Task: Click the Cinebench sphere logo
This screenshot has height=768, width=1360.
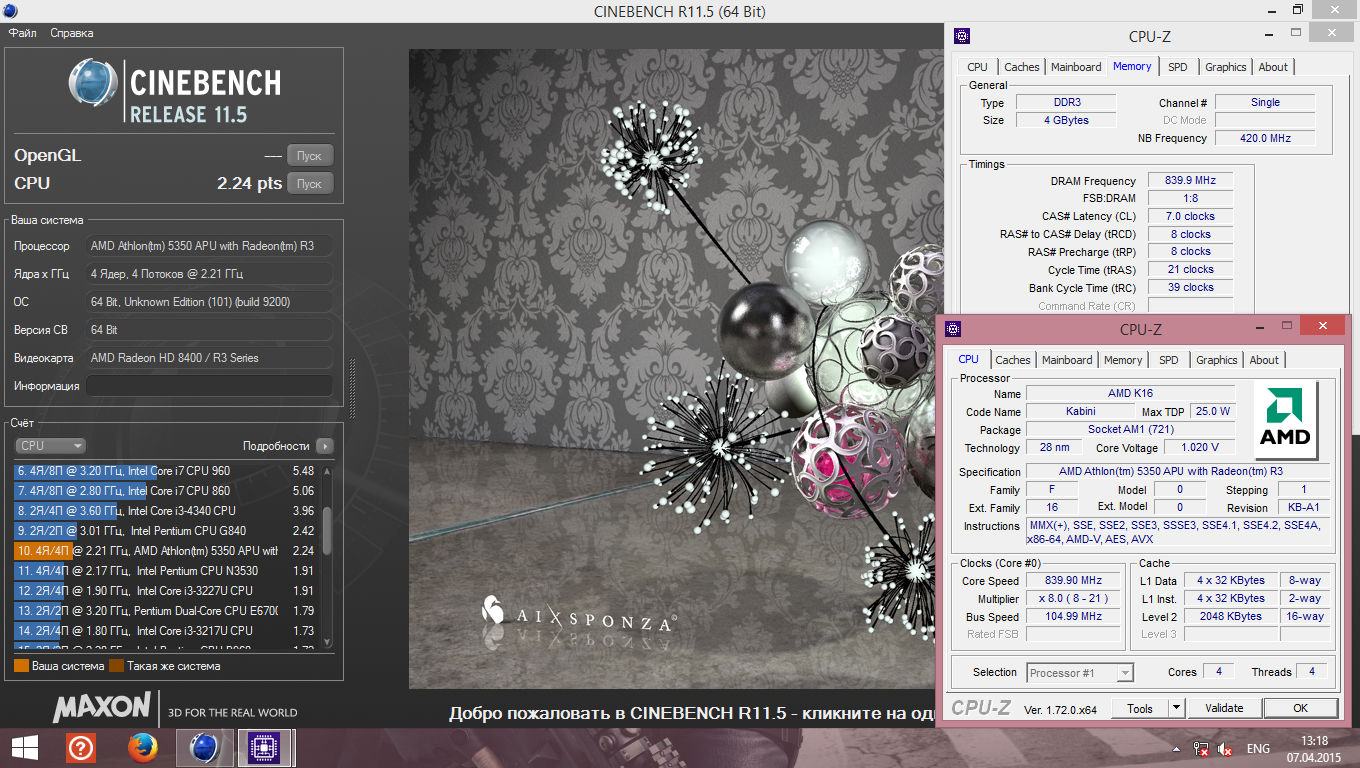Action: (93, 84)
